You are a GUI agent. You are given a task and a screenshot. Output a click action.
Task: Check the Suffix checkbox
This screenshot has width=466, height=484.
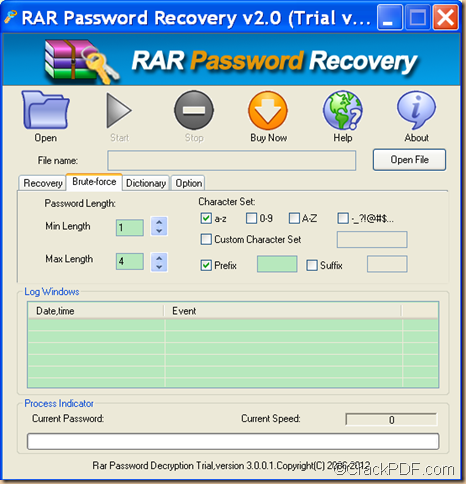click(x=312, y=265)
